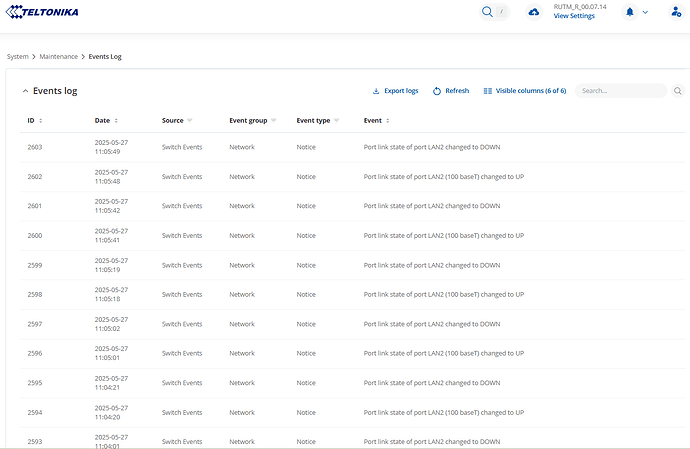The width and height of the screenshot is (690, 449).
Task: Click the Teltonika logo
Action: (x=42, y=12)
